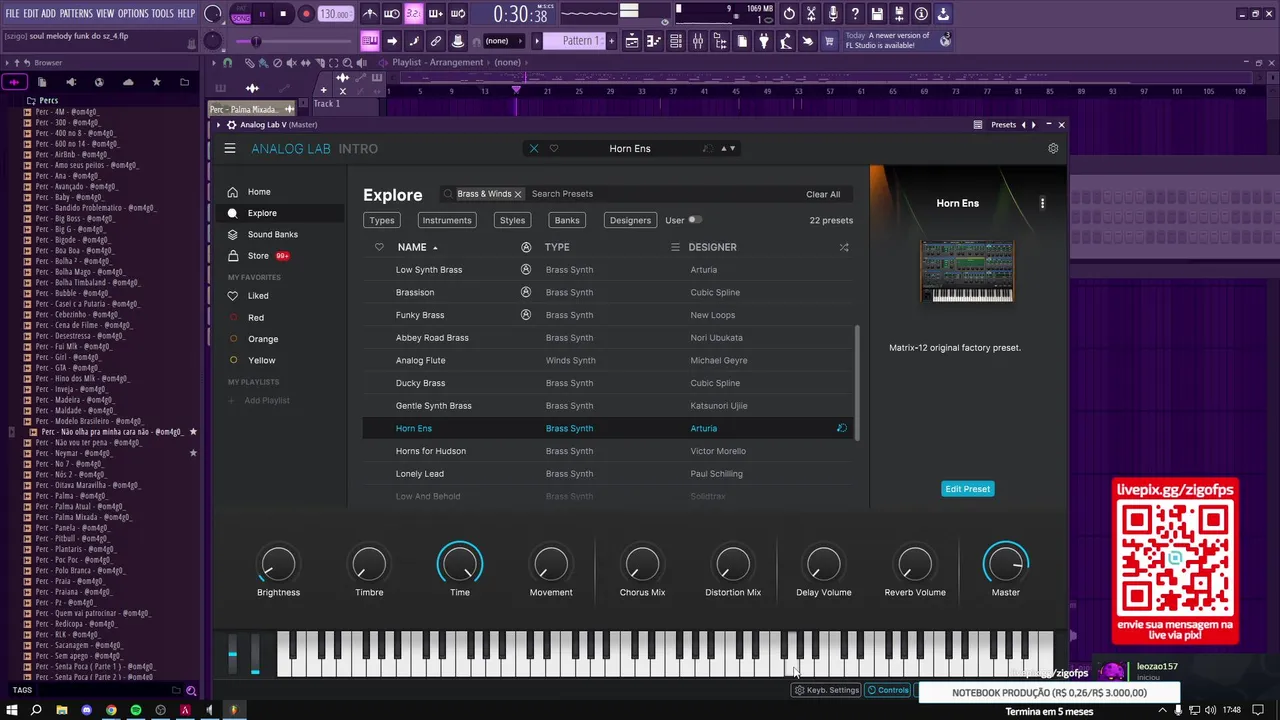This screenshot has width=1280, height=720.
Task: Open Analog Lab settings gear
Action: [1053, 148]
